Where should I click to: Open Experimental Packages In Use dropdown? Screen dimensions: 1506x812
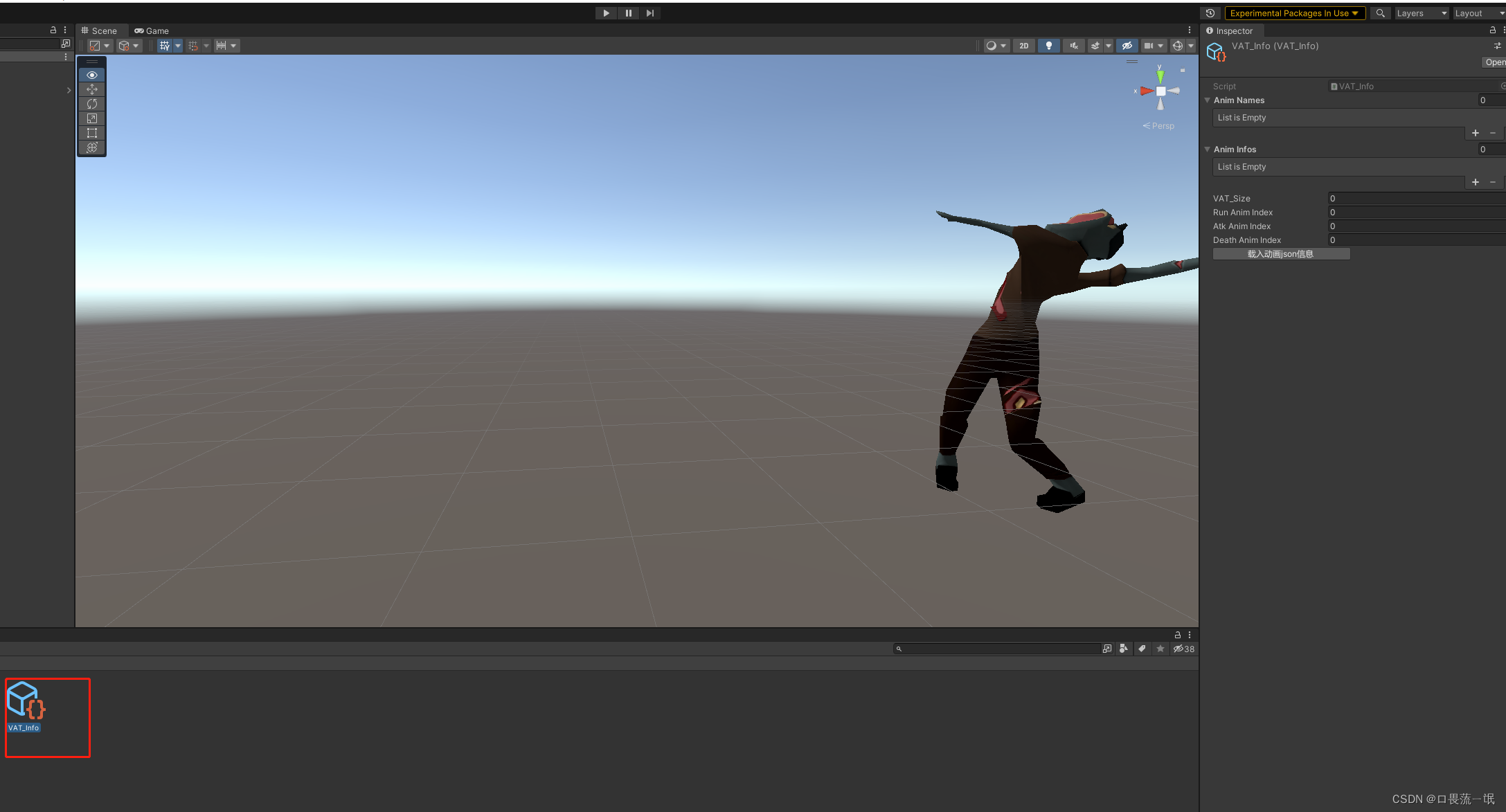click(1295, 13)
